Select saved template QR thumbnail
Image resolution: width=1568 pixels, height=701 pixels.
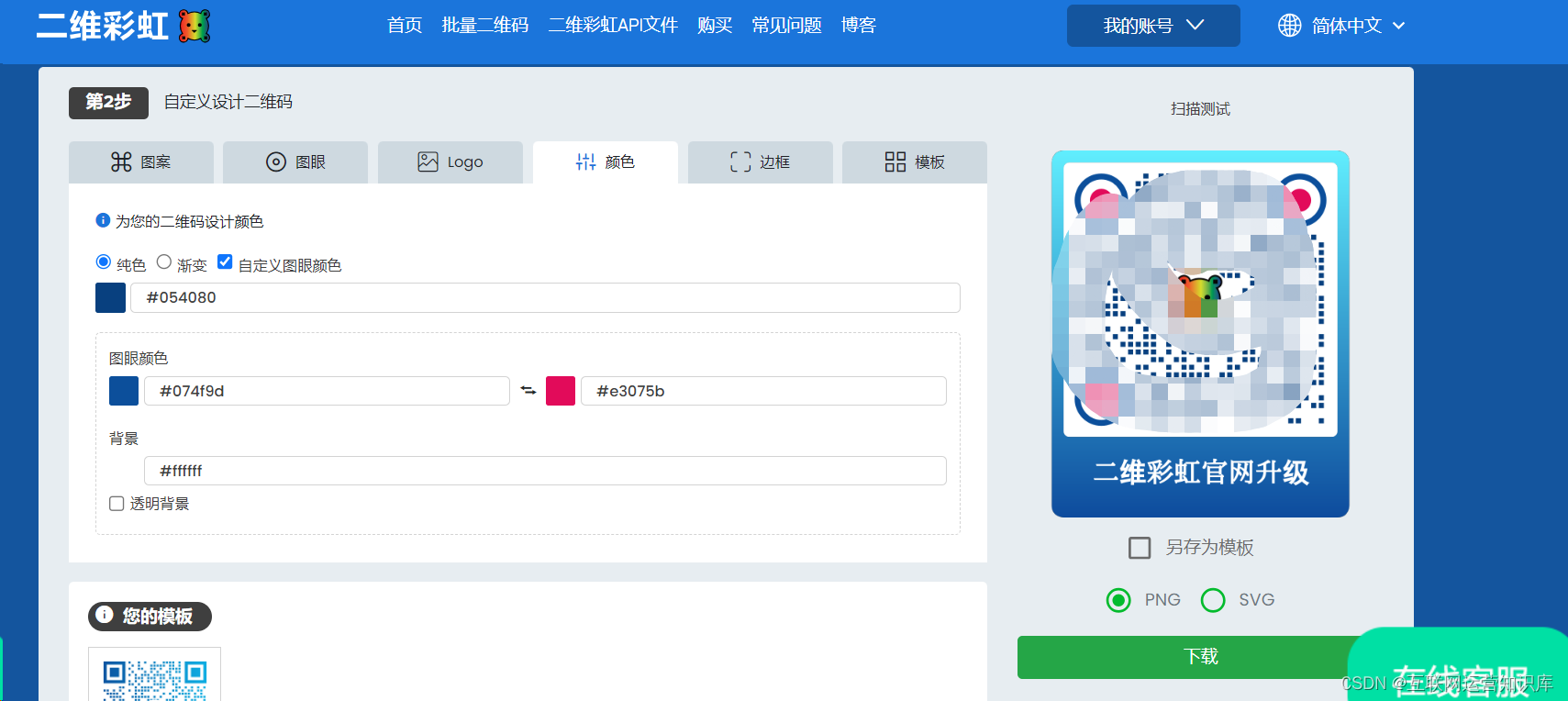(154, 675)
